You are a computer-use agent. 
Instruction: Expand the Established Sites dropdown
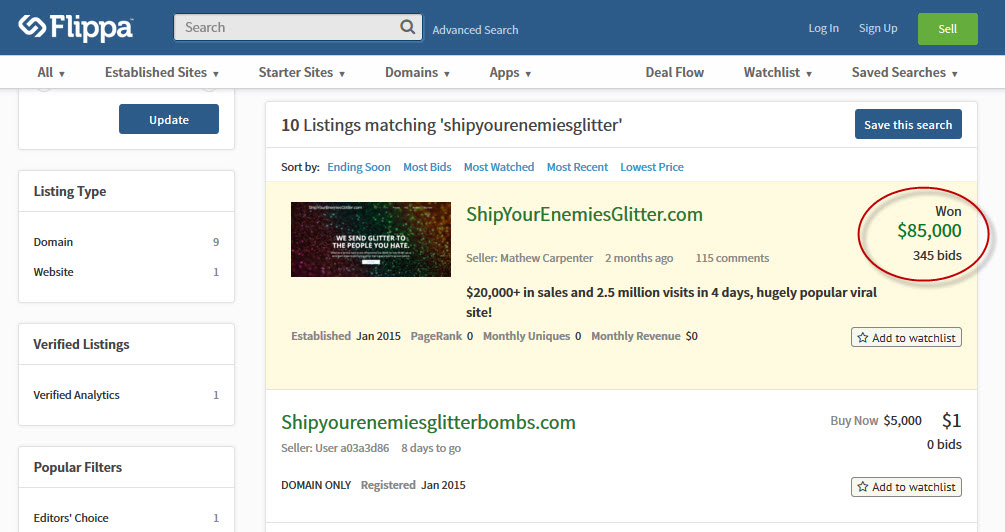click(x=162, y=72)
